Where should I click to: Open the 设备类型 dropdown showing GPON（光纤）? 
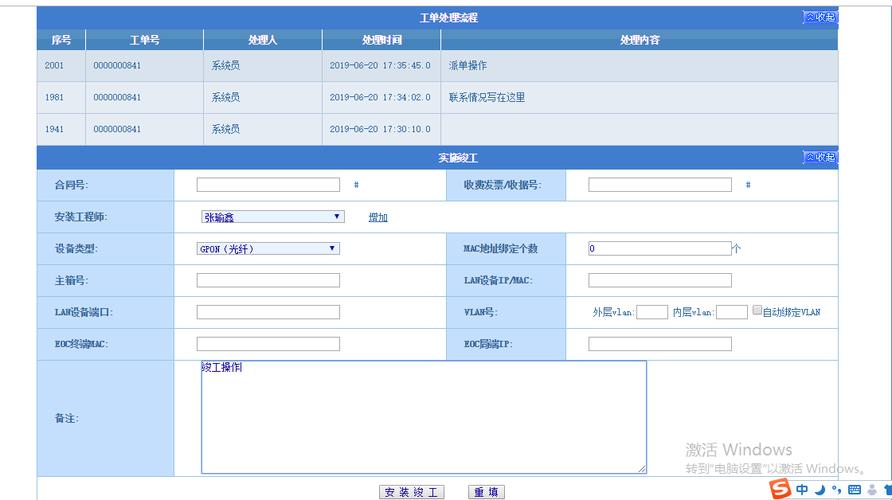tap(268, 249)
